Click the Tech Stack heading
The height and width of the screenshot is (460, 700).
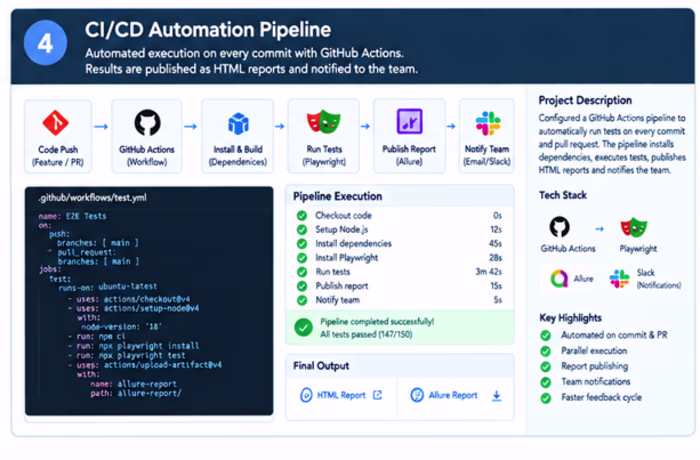click(x=562, y=195)
